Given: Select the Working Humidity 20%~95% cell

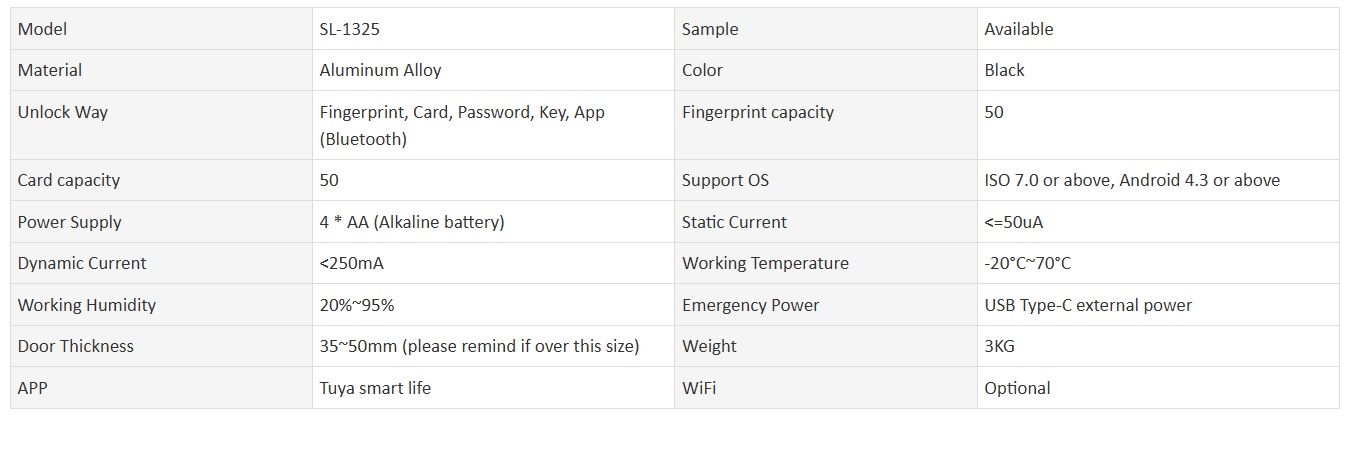Looking at the screenshot, I should click(x=493, y=305).
